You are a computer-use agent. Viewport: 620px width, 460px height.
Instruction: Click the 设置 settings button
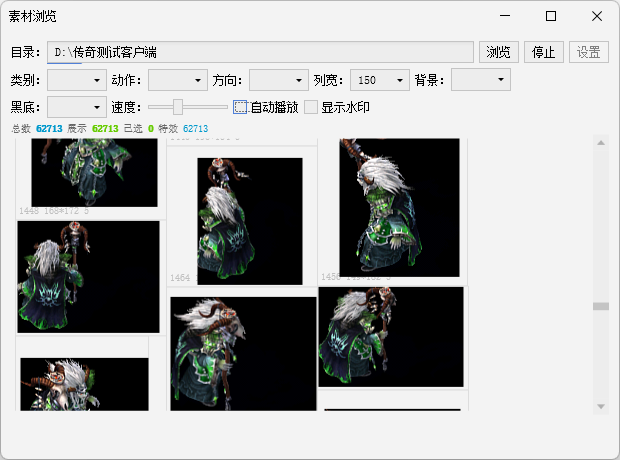pyautogui.click(x=589, y=52)
